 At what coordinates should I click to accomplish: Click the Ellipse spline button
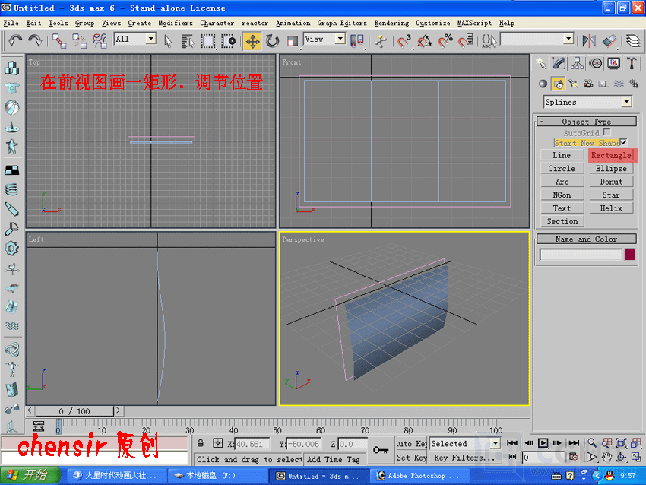pyautogui.click(x=611, y=168)
